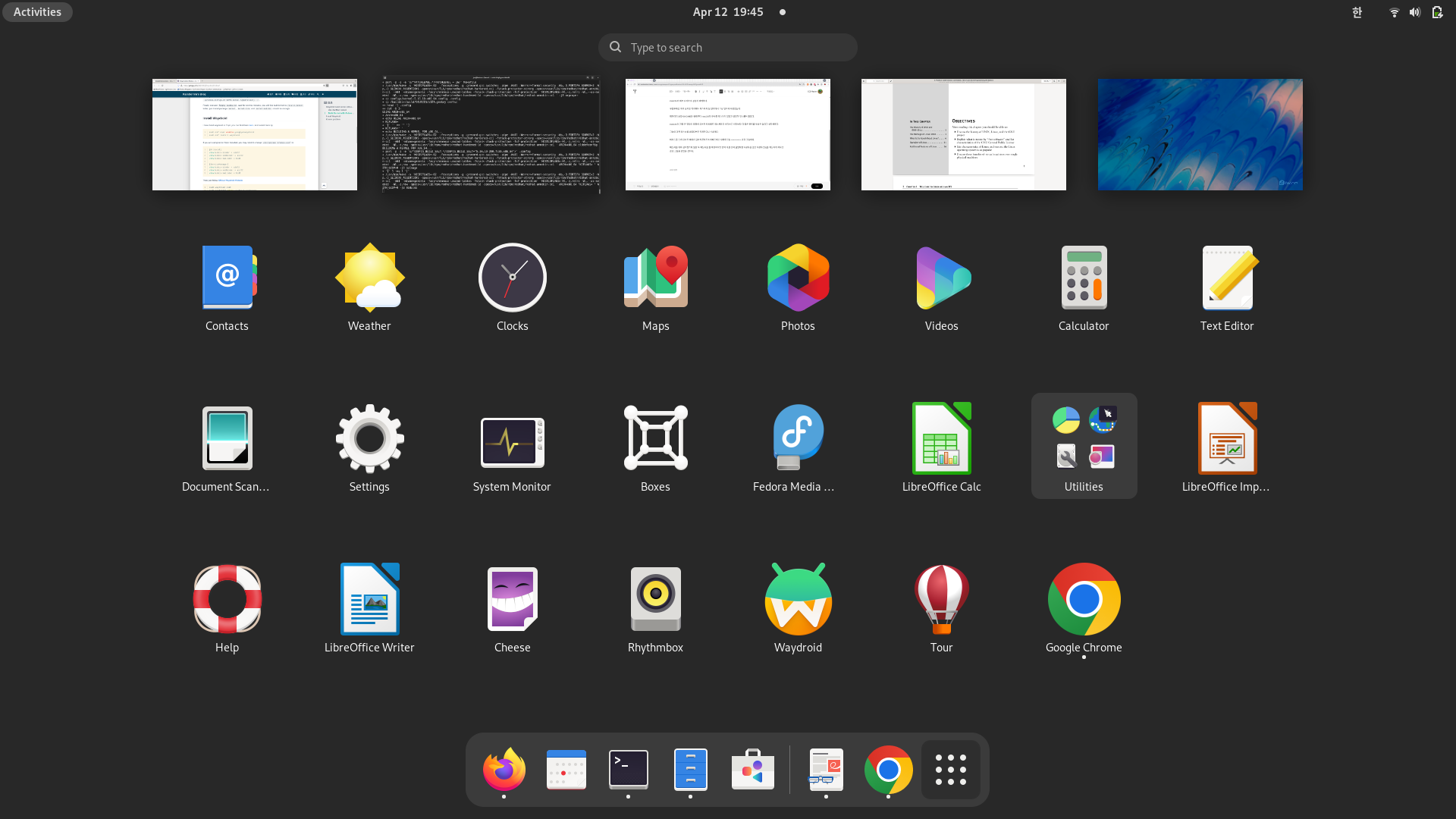Switch to the browser workspace thumbnail

pyautogui.click(x=255, y=134)
